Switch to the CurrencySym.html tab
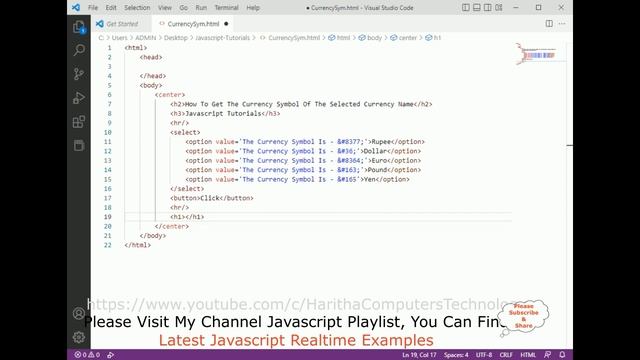Viewport: 640px width, 360px height. point(193,24)
